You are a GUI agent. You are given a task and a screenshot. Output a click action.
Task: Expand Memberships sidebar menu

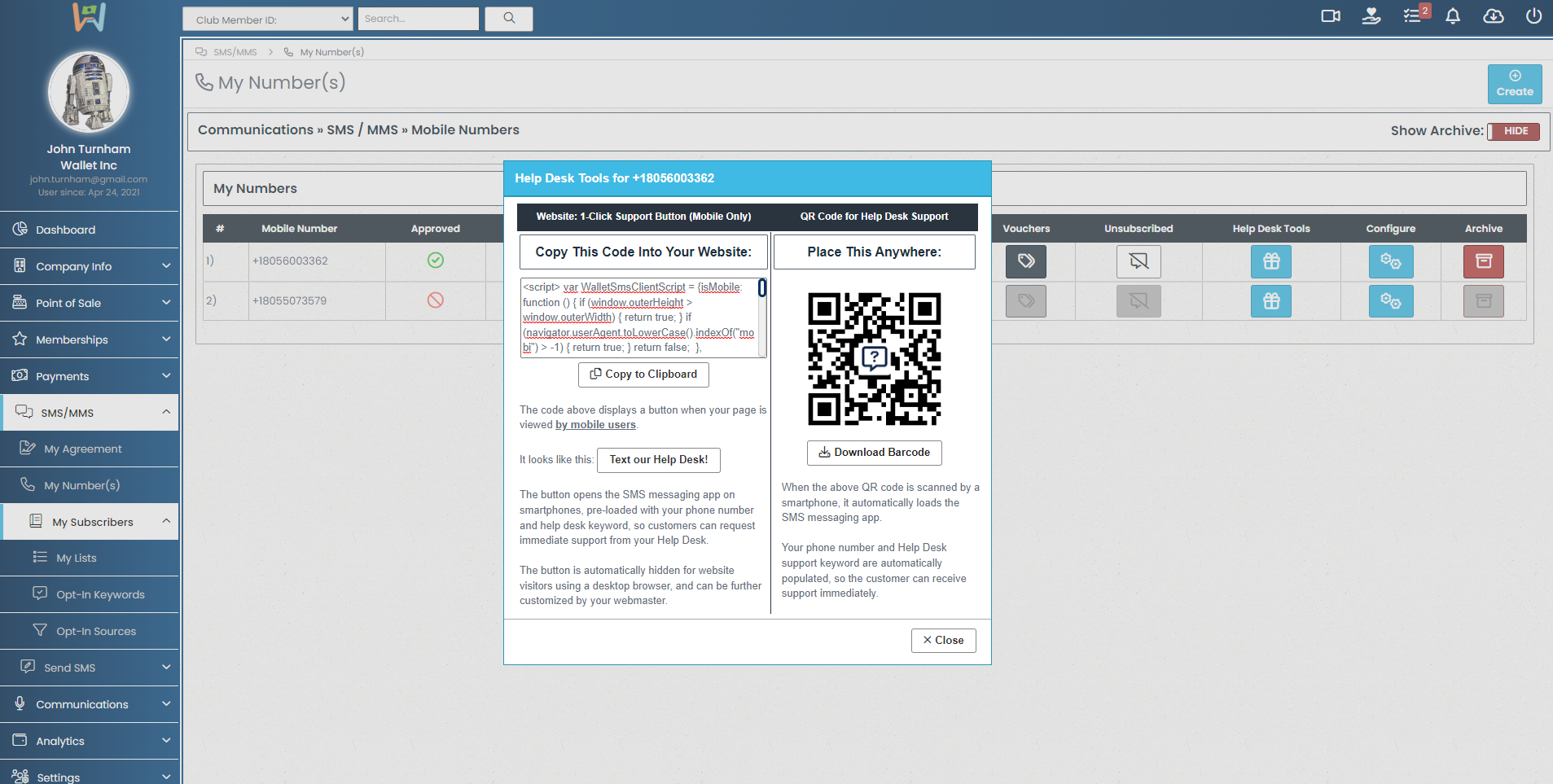coord(89,339)
